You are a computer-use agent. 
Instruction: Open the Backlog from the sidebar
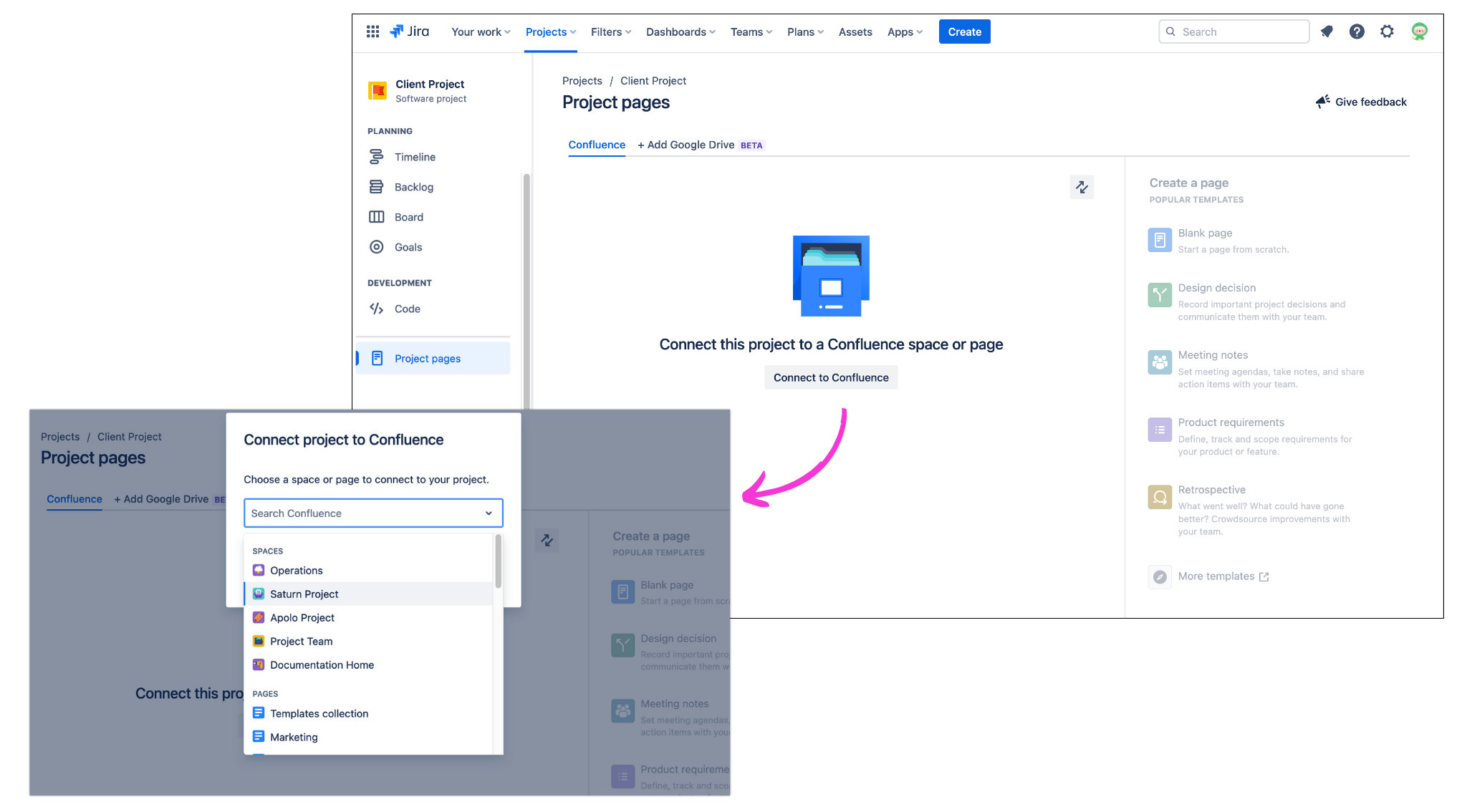(415, 186)
